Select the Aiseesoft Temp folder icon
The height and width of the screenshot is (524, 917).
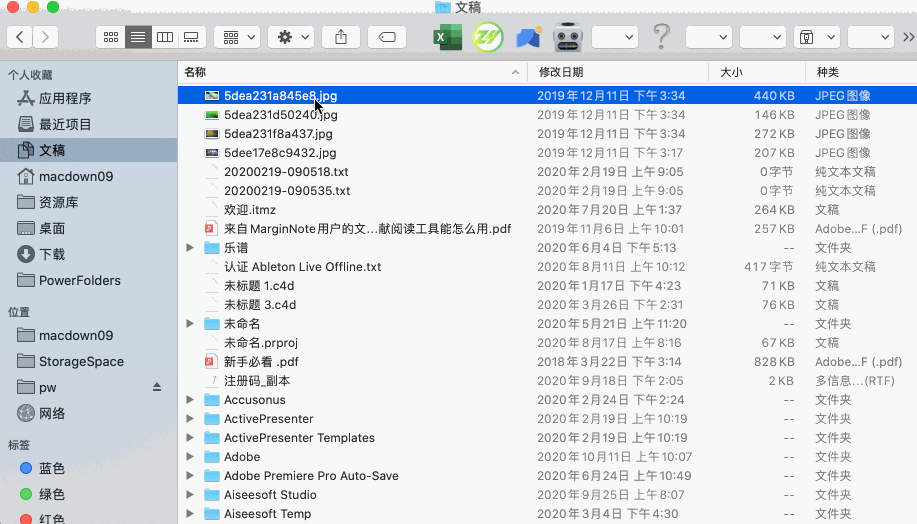tap(212, 513)
